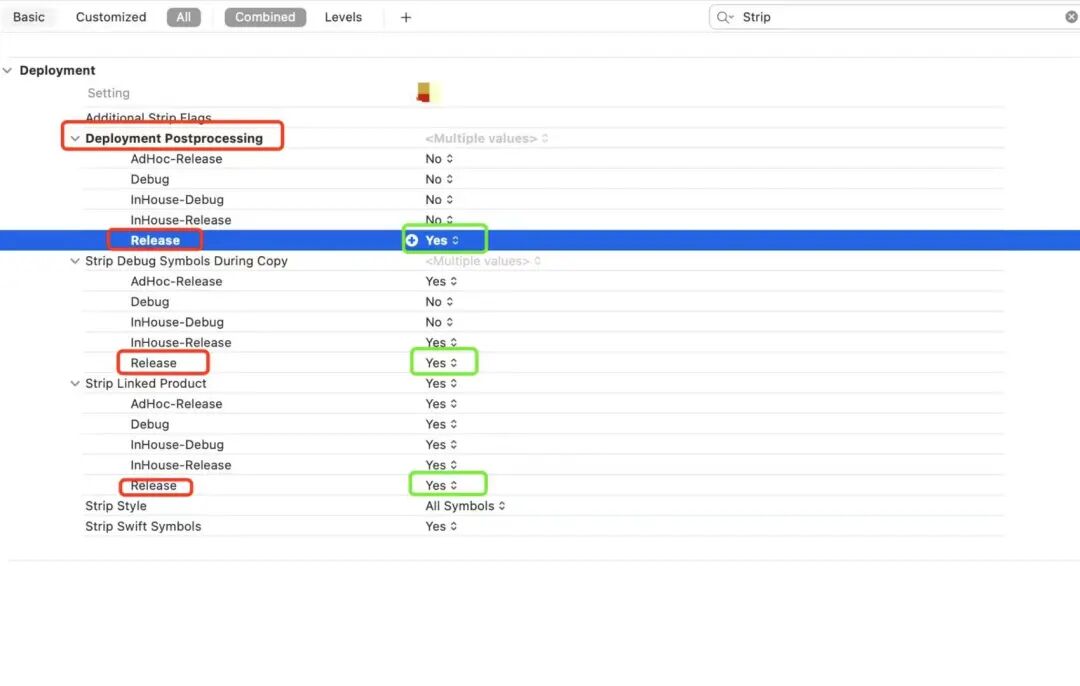This screenshot has height=686, width=1080.
Task: Open Strip Linked Product main value dropdown
Action: pos(441,384)
